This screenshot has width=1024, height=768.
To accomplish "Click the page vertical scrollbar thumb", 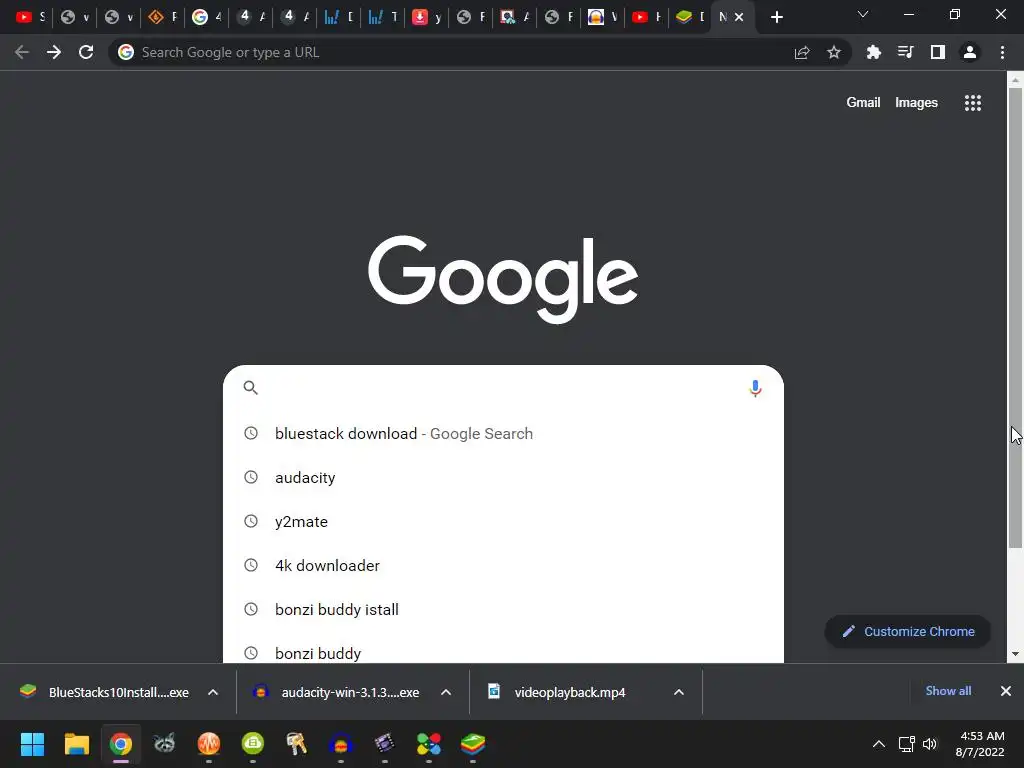I will (x=1015, y=318).
